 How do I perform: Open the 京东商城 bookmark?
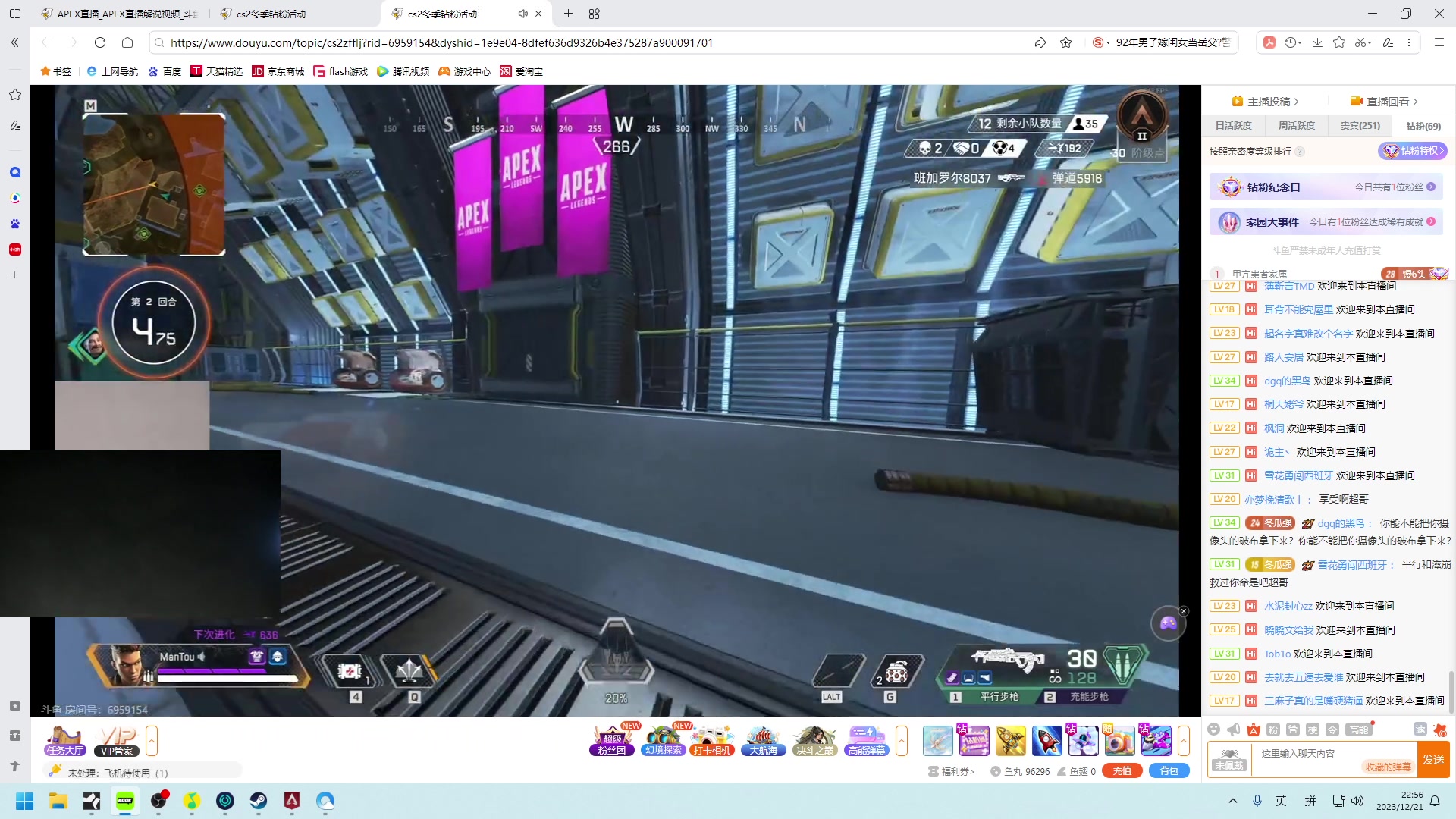tap(278, 71)
